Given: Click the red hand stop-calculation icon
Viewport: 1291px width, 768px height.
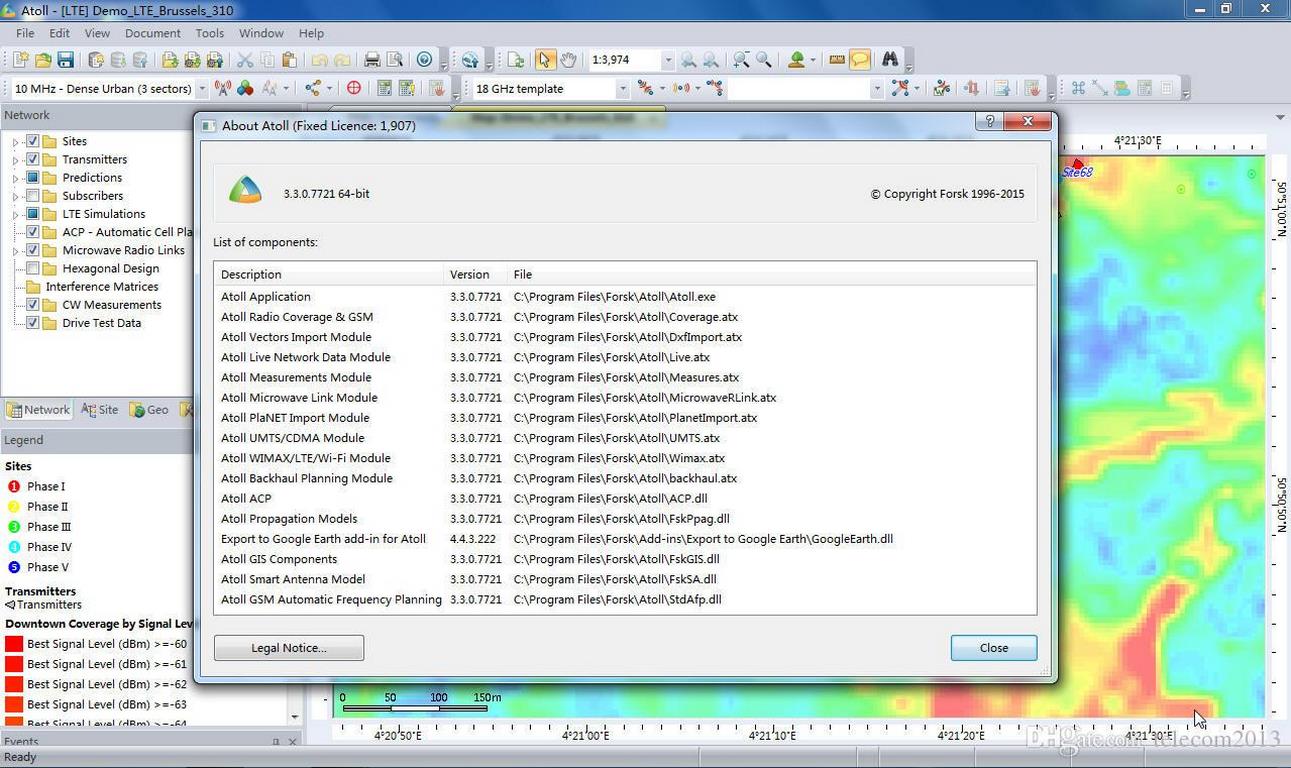Looking at the screenshot, I should pyautogui.click(x=437, y=88).
